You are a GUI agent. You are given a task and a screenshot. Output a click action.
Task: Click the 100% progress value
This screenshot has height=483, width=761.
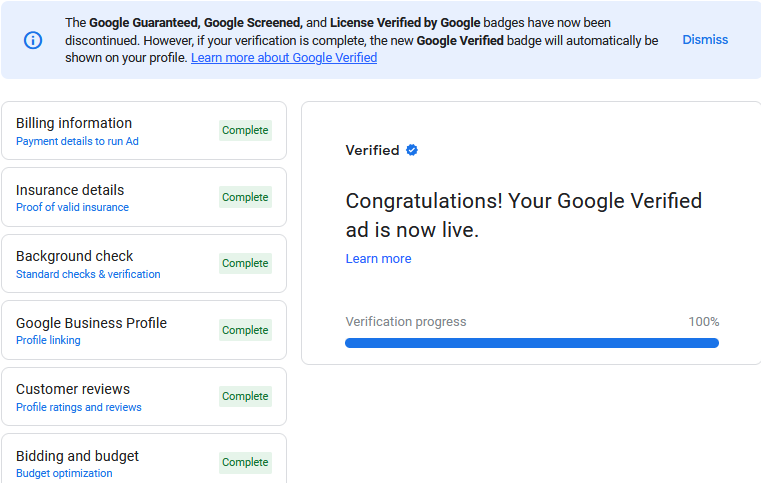click(704, 322)
